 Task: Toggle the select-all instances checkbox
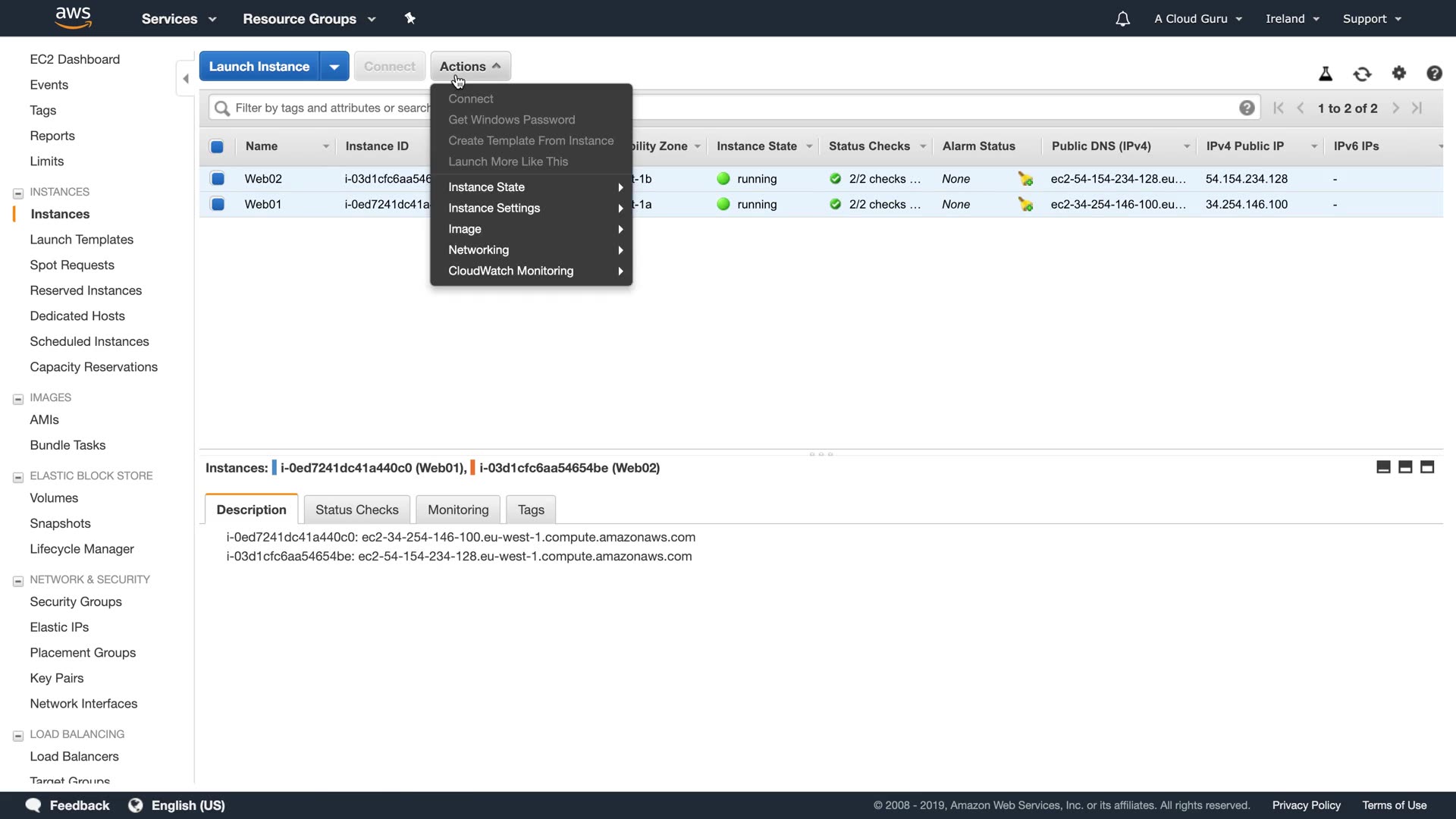(217, 146)
